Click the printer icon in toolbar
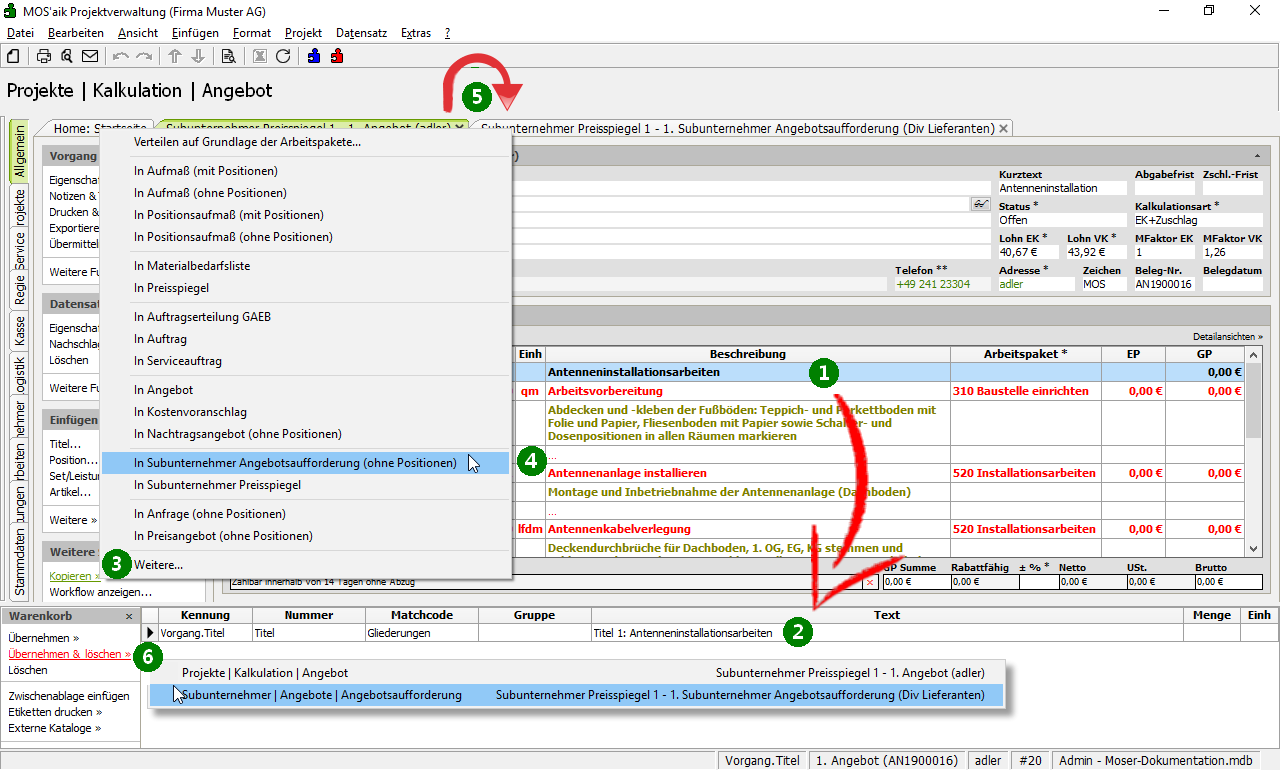This screenshot has height=770, width=1280. tap(44, 56)
